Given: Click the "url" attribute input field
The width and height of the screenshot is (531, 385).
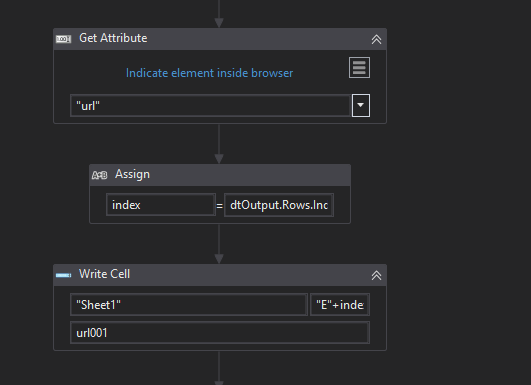Looking at the screenshot, I should (x=210, y=106).
